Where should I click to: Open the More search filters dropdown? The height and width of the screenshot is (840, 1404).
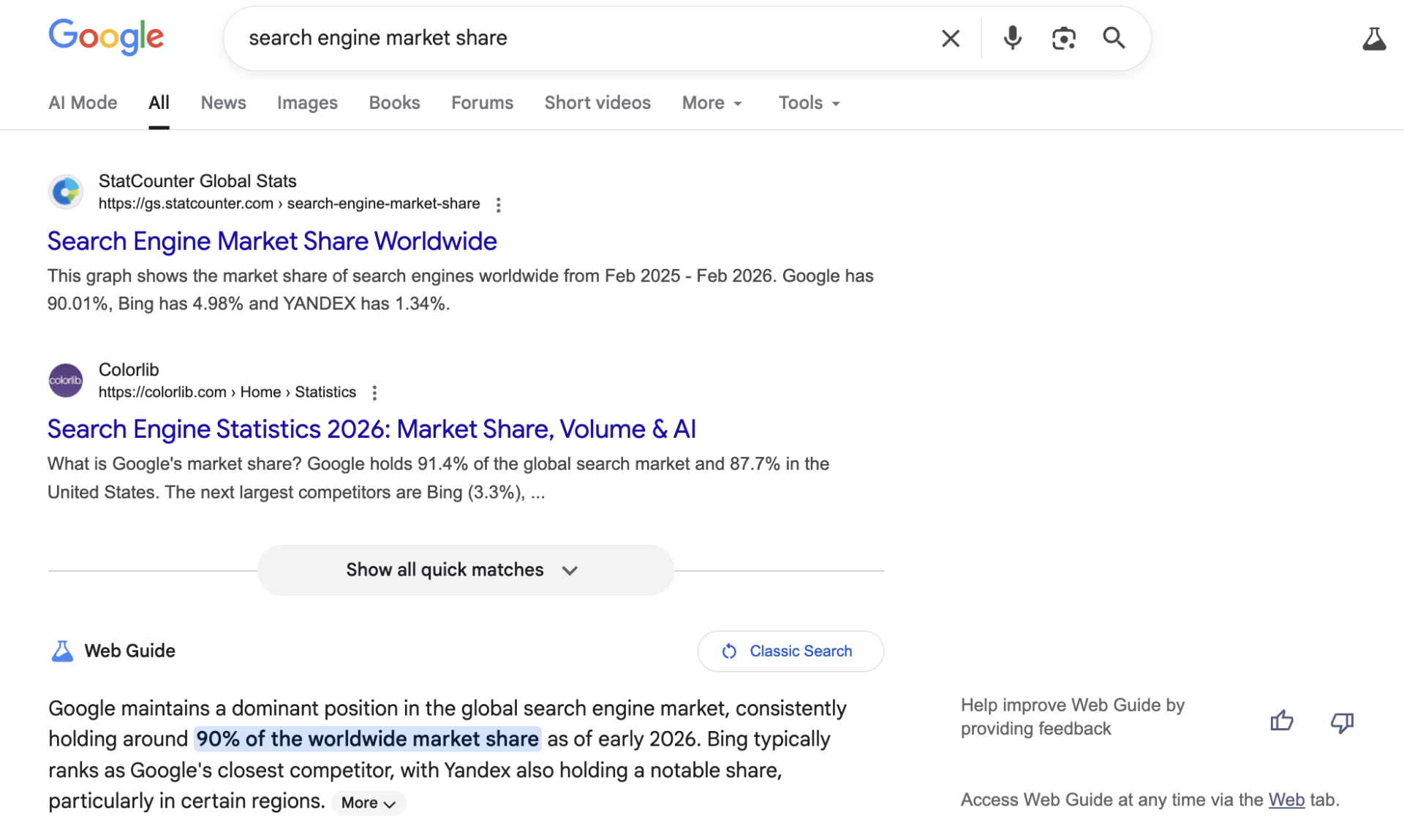click(x=712, y=103)
